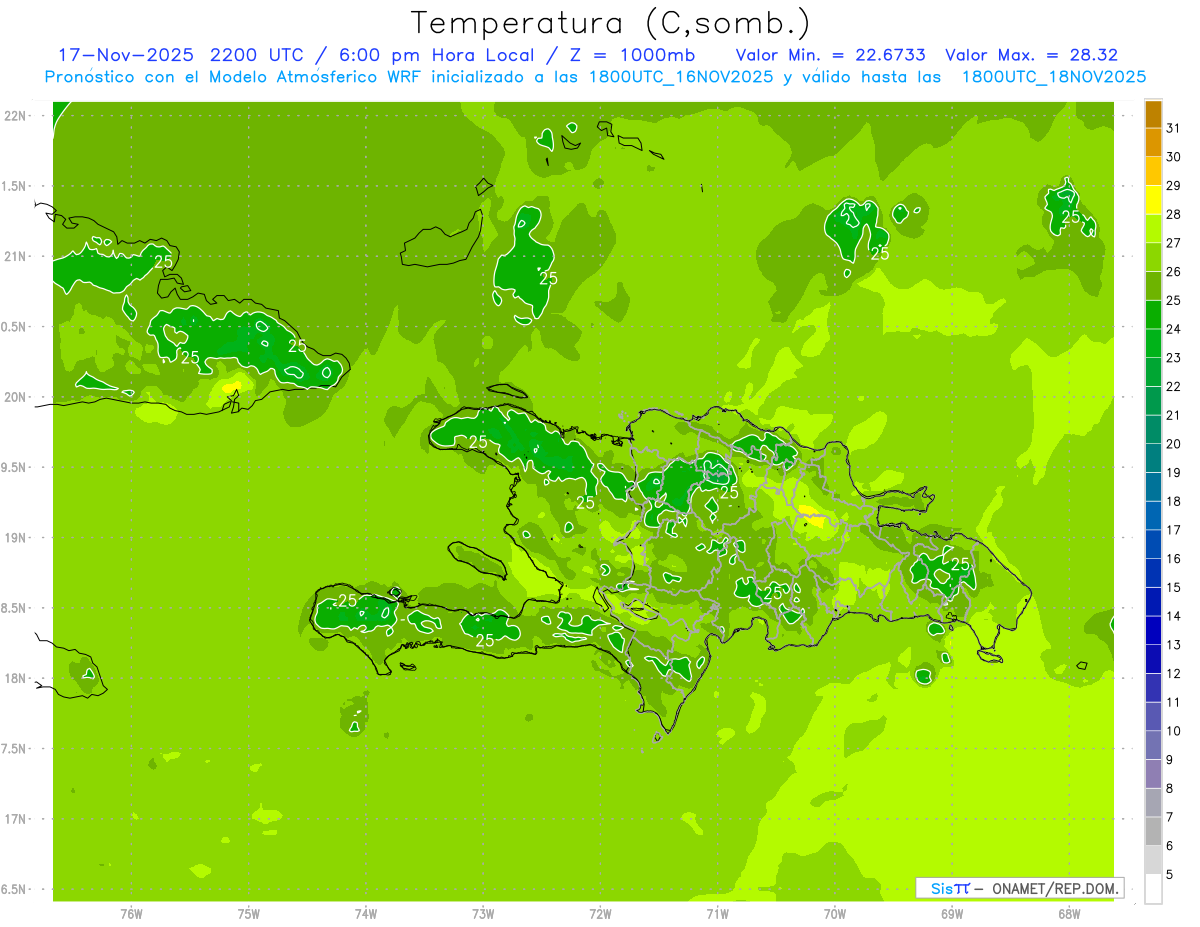Click the '74W' longitude label
This screenshot has width=1200, height=927.
(x=366, y=913)
